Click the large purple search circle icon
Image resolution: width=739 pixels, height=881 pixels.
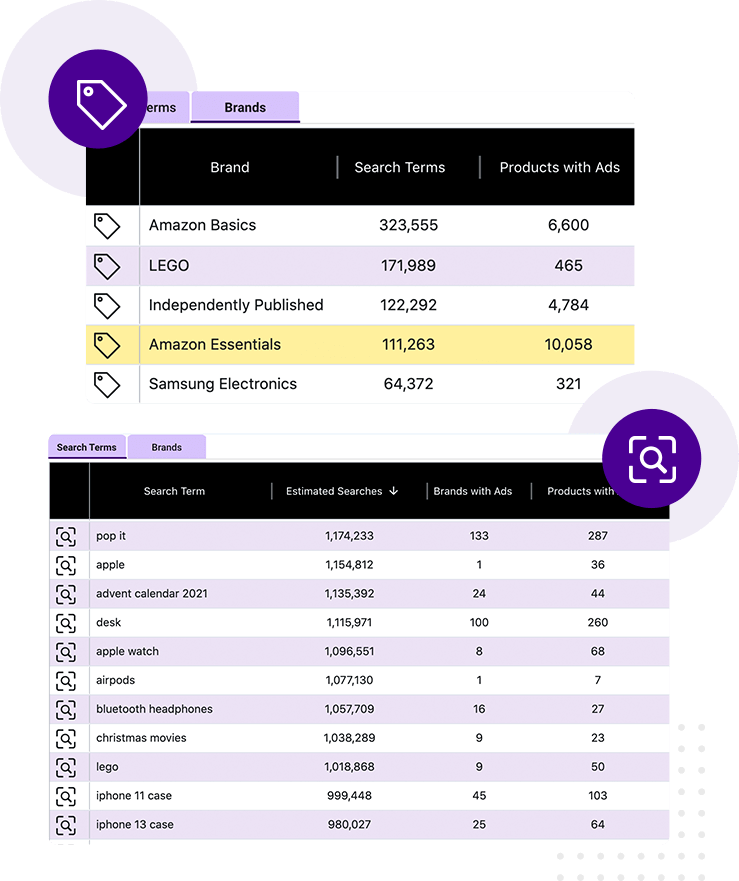tap(652, 458)
